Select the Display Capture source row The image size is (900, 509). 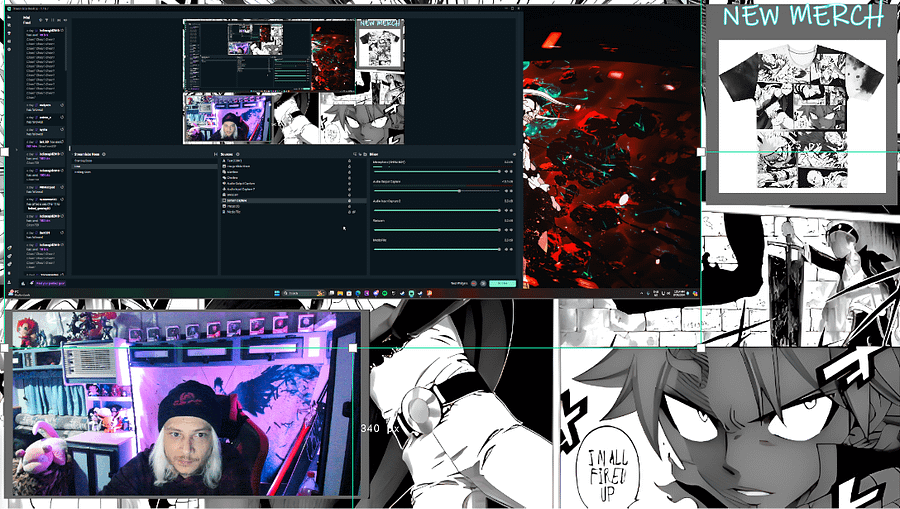point(293,201)
